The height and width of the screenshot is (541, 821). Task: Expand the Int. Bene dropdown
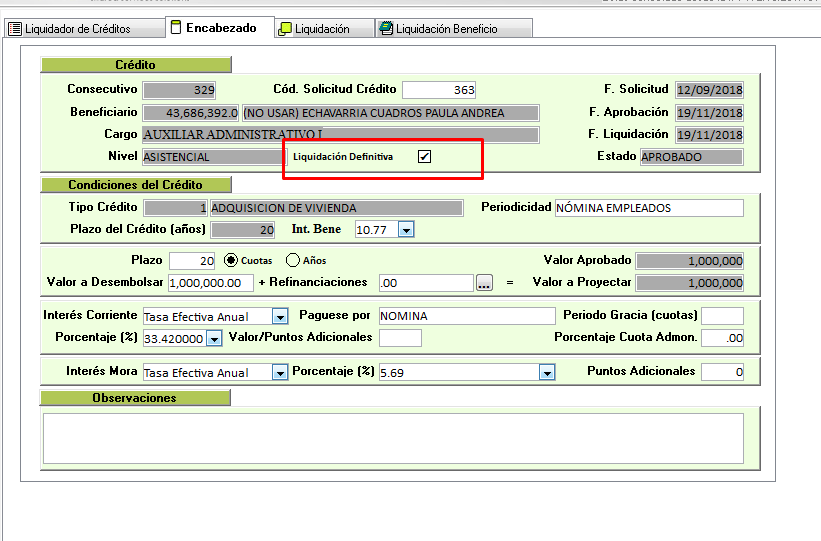[405, 230]
